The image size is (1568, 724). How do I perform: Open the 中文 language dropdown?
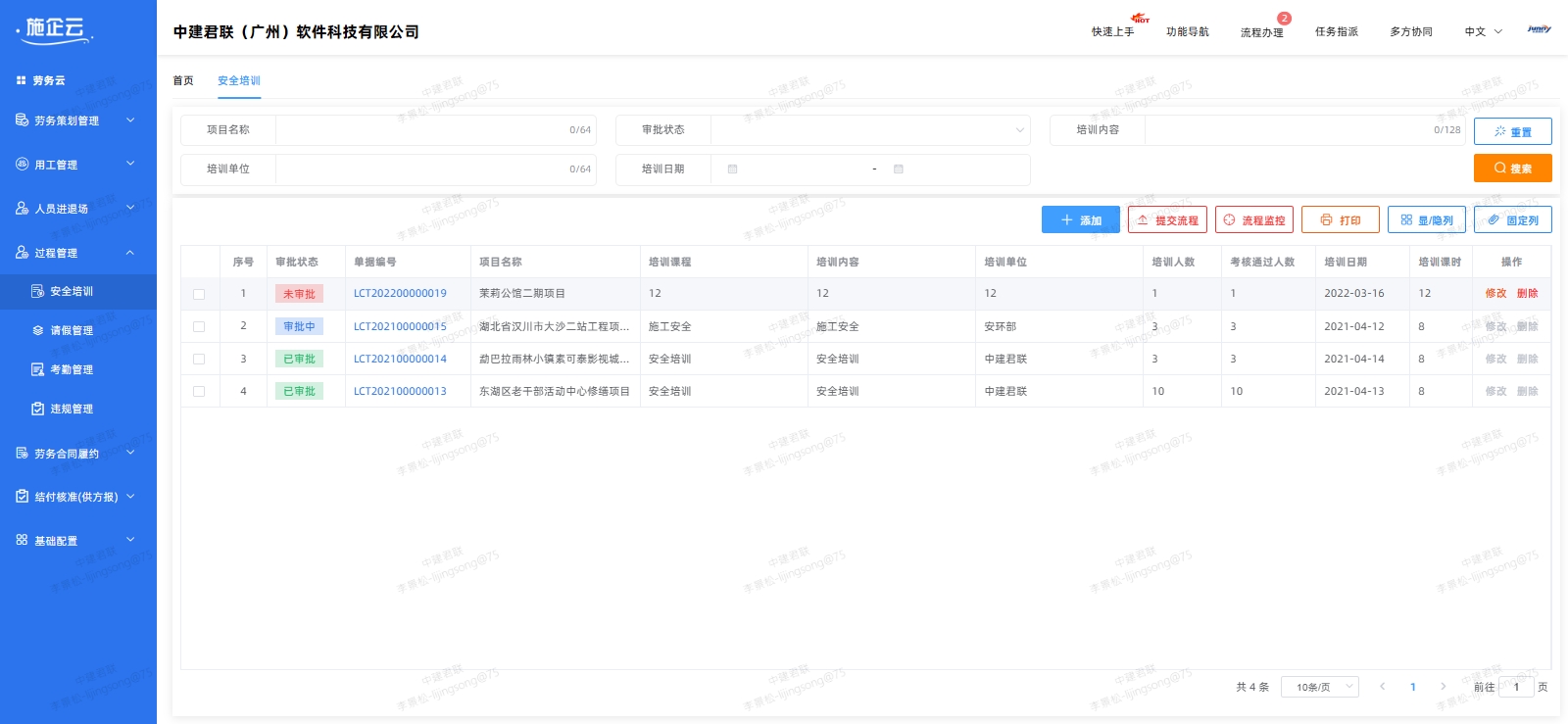tap(1483, 31)
